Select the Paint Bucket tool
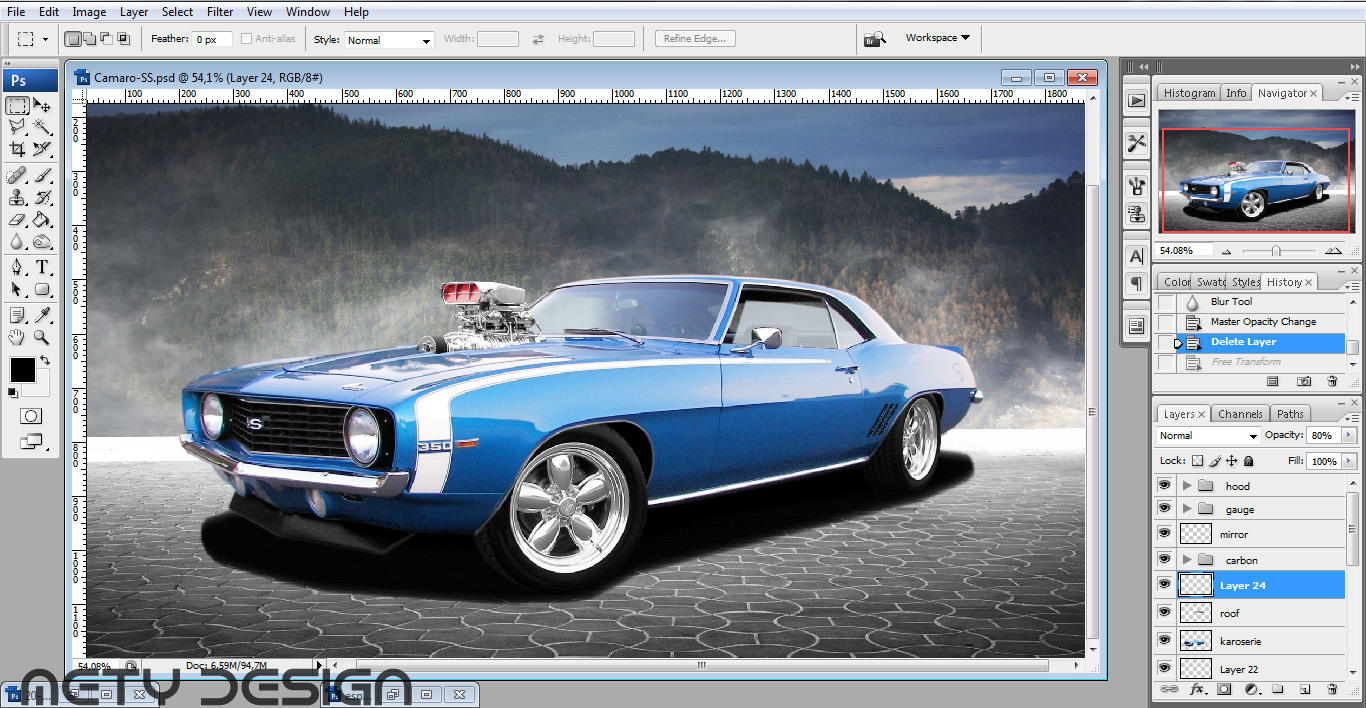 click(43, 220)
